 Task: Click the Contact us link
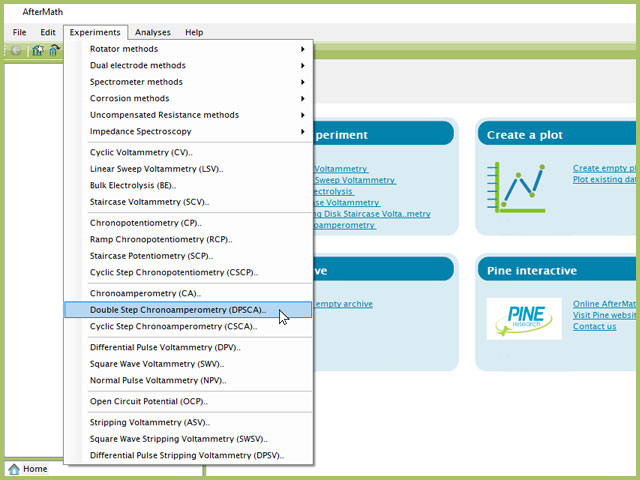pyautogui.click(x=594, y=327)
